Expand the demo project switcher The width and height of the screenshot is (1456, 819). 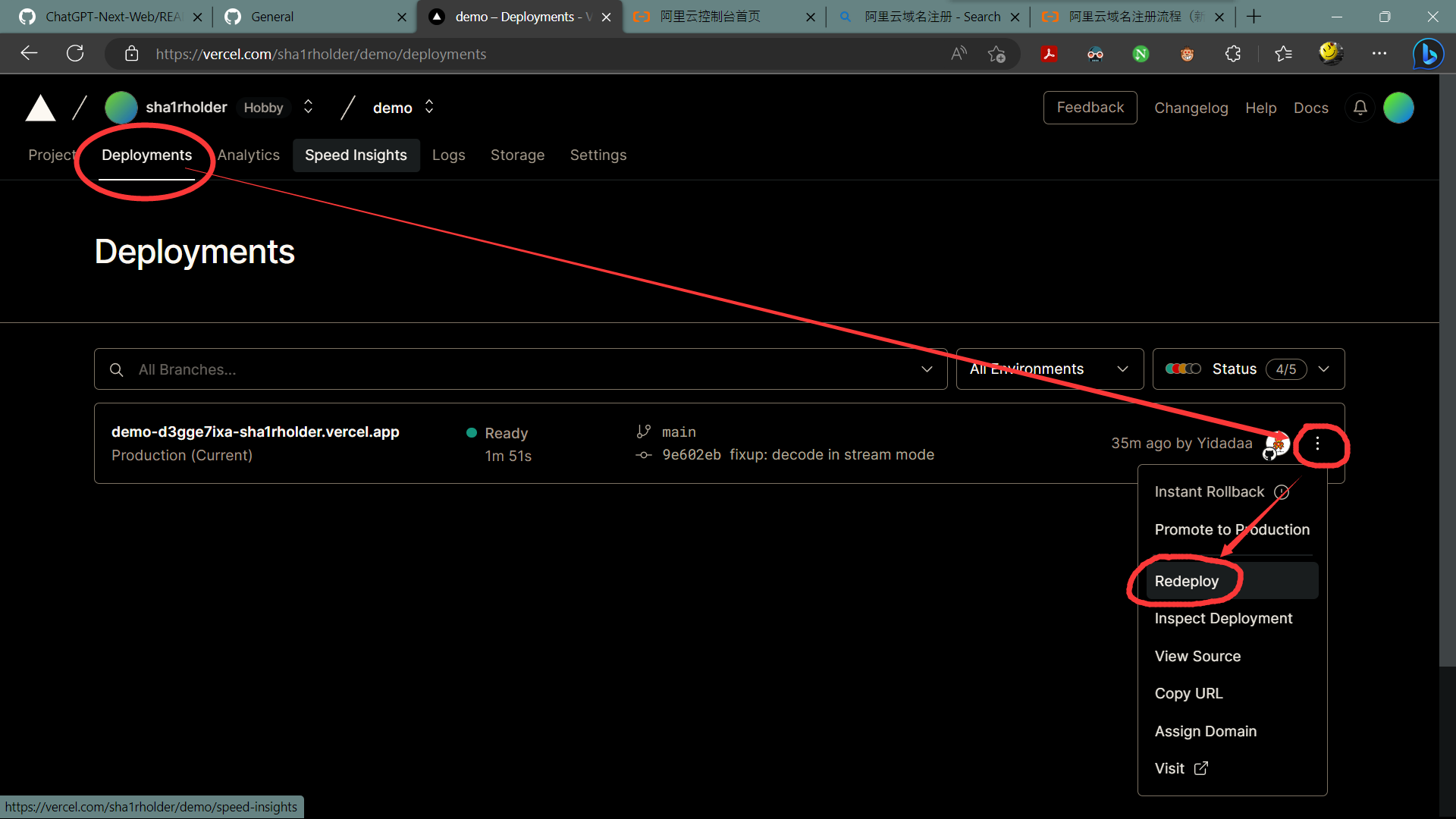point(429,107)
